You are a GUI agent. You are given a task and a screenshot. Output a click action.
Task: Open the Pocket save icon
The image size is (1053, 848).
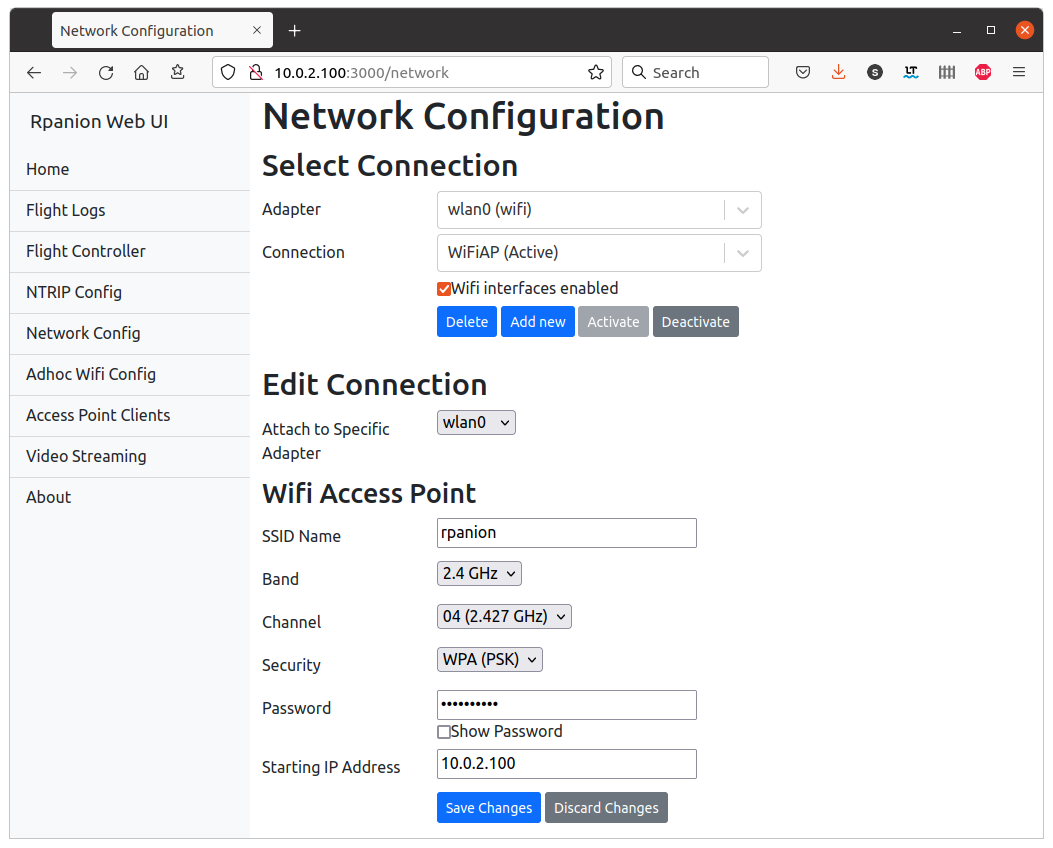[803, 73]
